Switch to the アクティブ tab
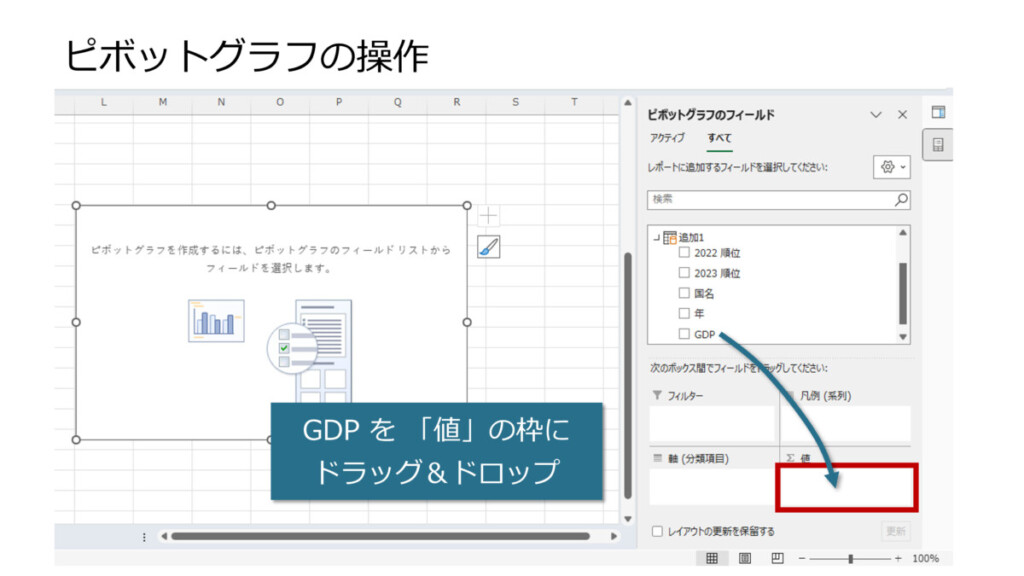This screenshot has height=576, width=1024. (x=667, y=138)
